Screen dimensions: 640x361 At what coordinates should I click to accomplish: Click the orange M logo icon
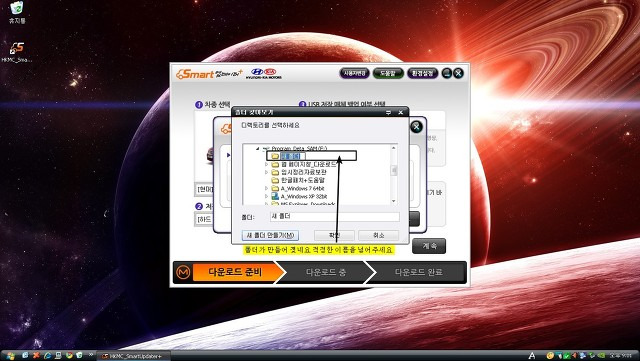(183, 272)
